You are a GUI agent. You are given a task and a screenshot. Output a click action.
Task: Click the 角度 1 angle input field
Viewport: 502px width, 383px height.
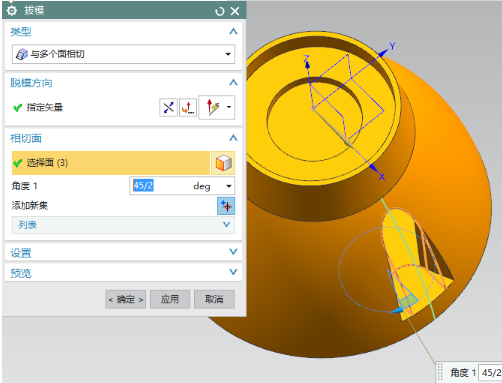tap(161, 186)
